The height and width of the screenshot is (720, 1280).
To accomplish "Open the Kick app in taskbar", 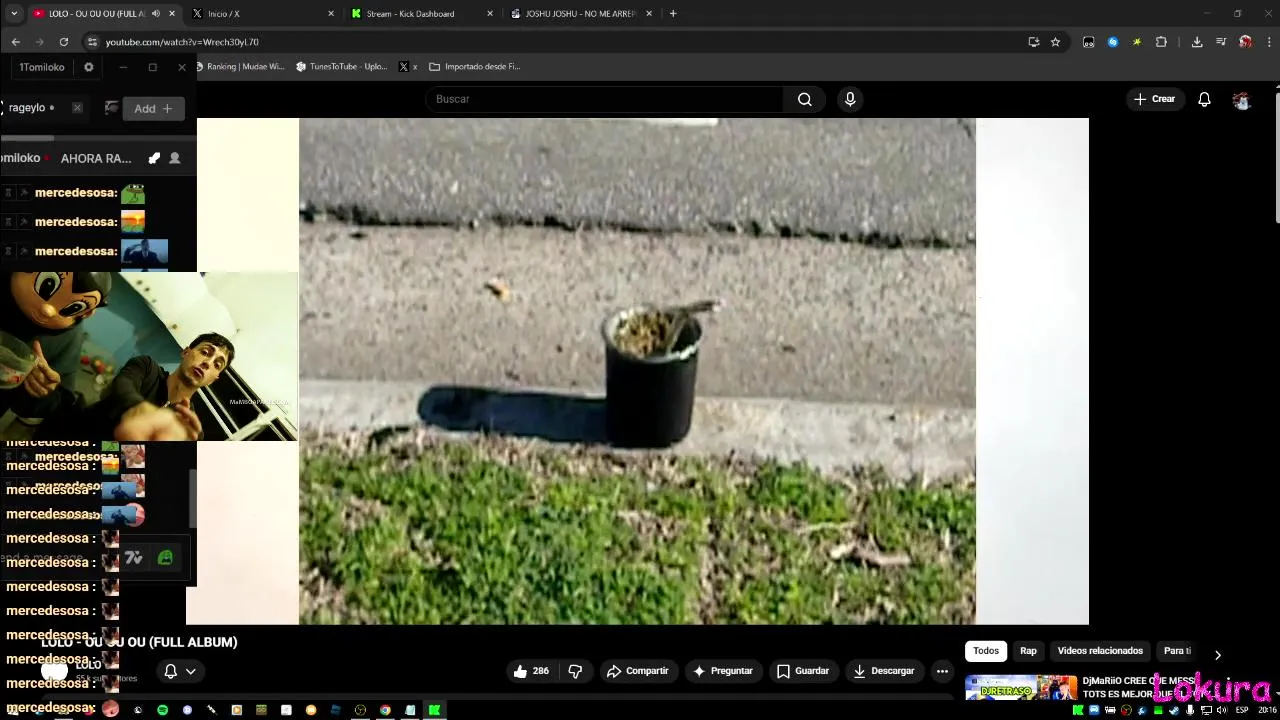I will pos(434,710).
